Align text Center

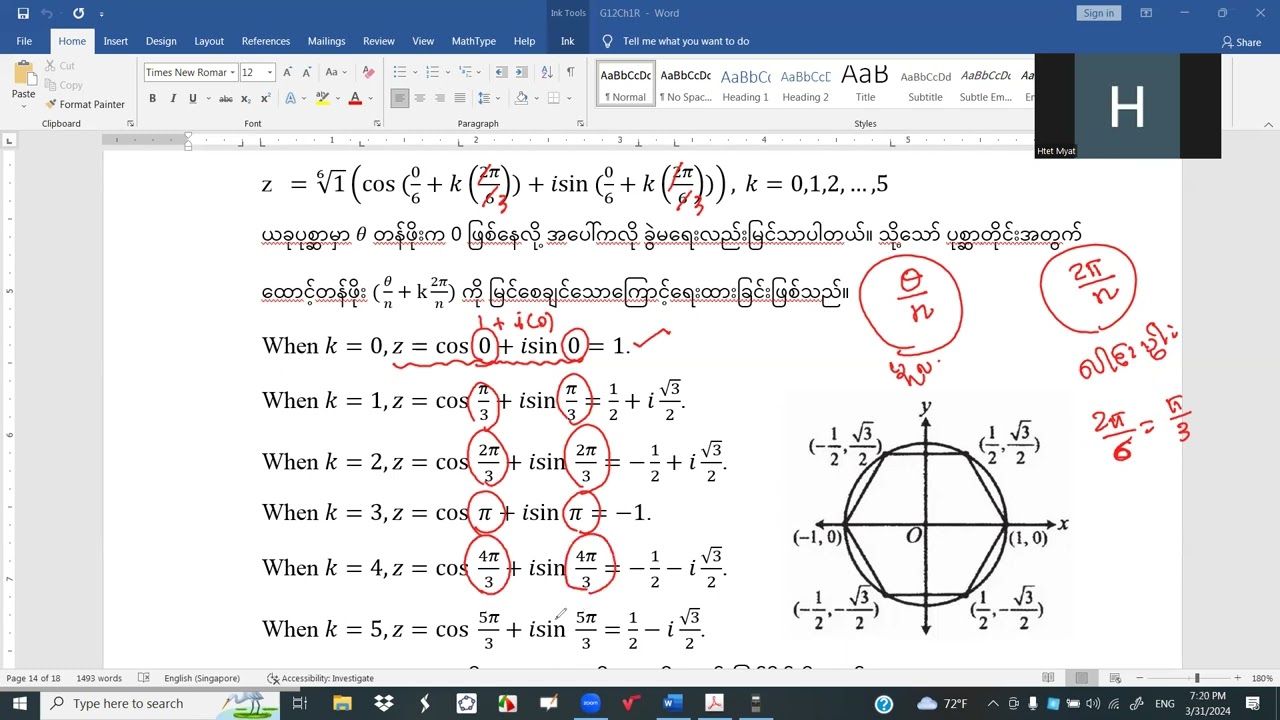pyautogui.click(x=420, y=98)
